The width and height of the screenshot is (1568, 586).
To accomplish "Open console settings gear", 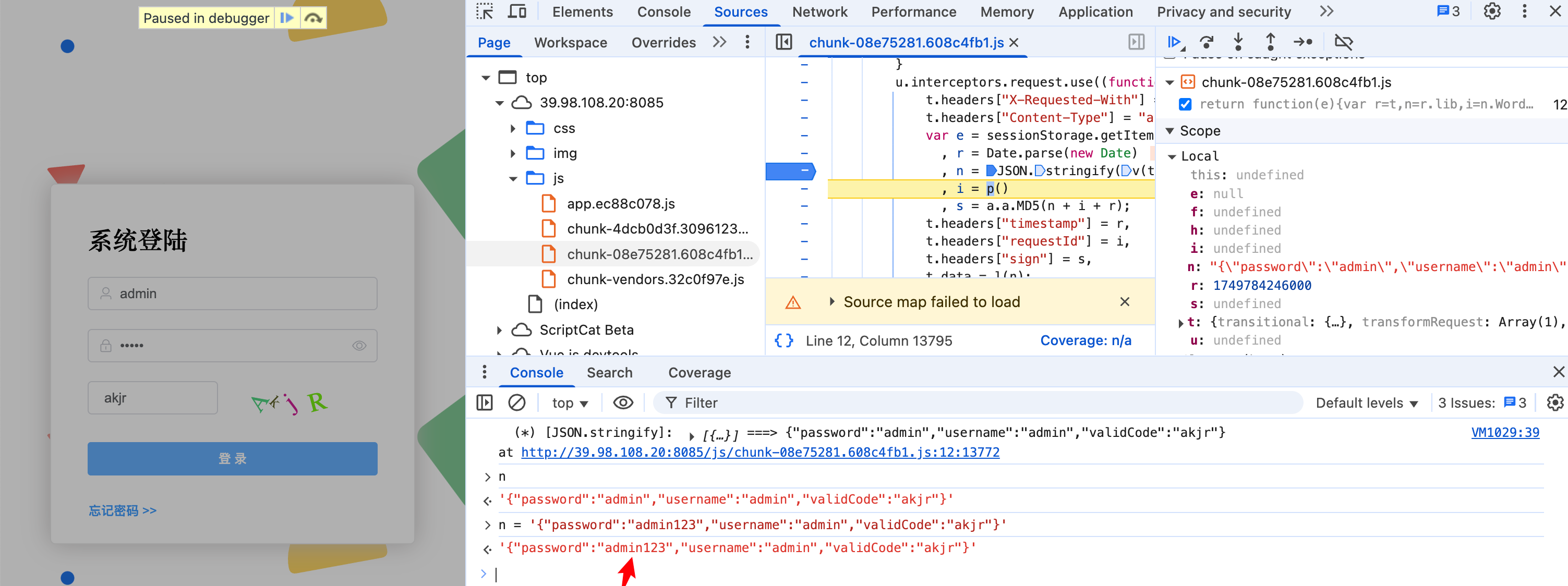I will [1554, 403].
